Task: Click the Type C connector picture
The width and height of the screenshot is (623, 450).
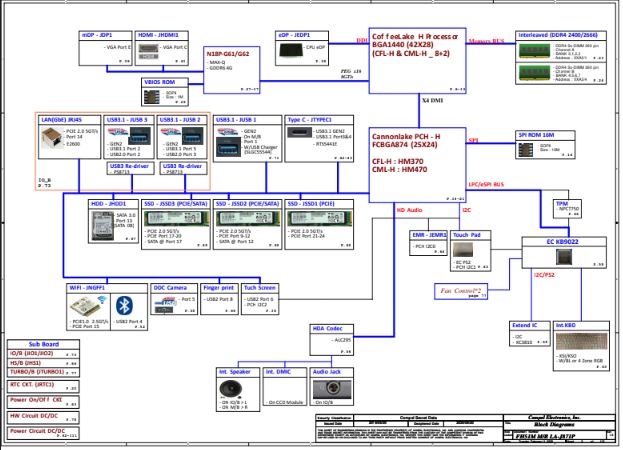Action: click(x=300, y=132)
